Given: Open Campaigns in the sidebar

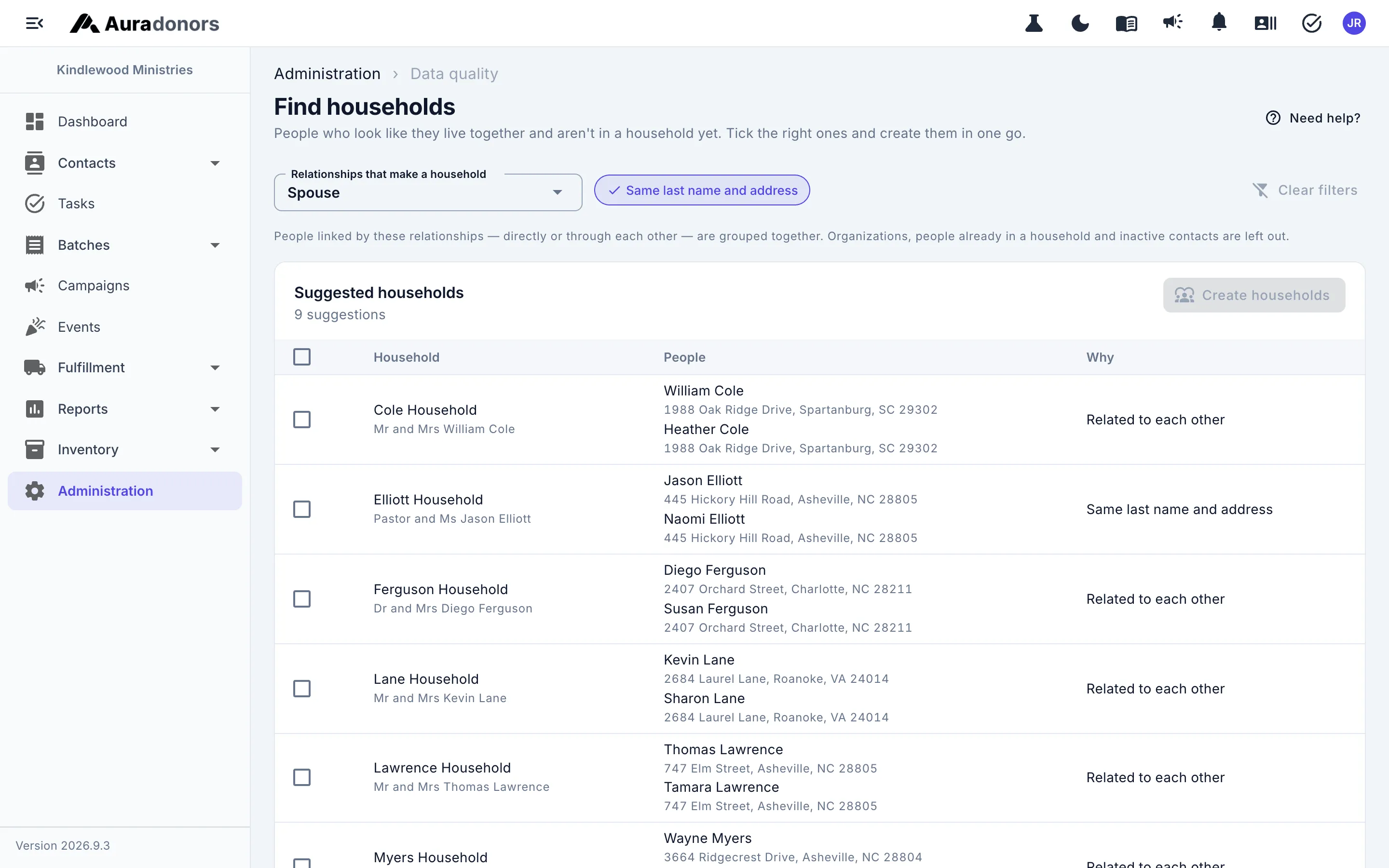Looking at the screenshot, I should point(124,286).
